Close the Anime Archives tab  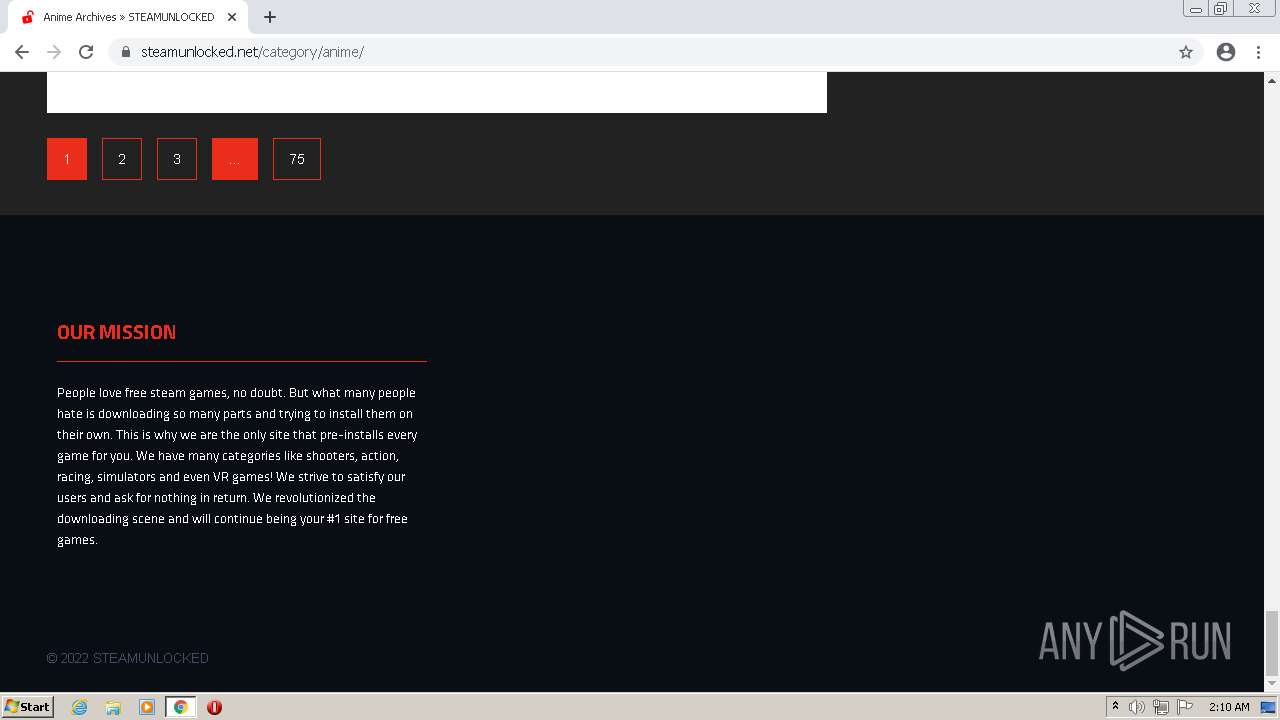click(x=232, y=17)
